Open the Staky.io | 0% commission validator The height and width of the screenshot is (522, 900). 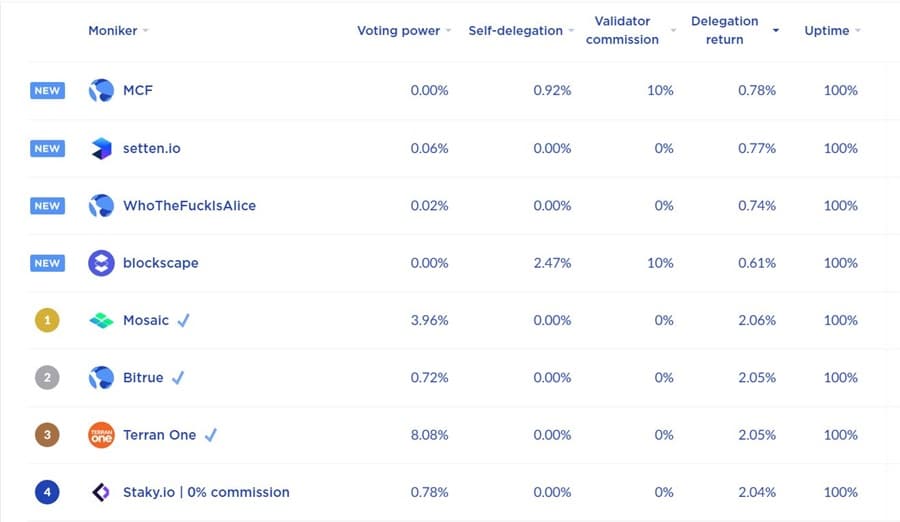(x=206, y=493)
